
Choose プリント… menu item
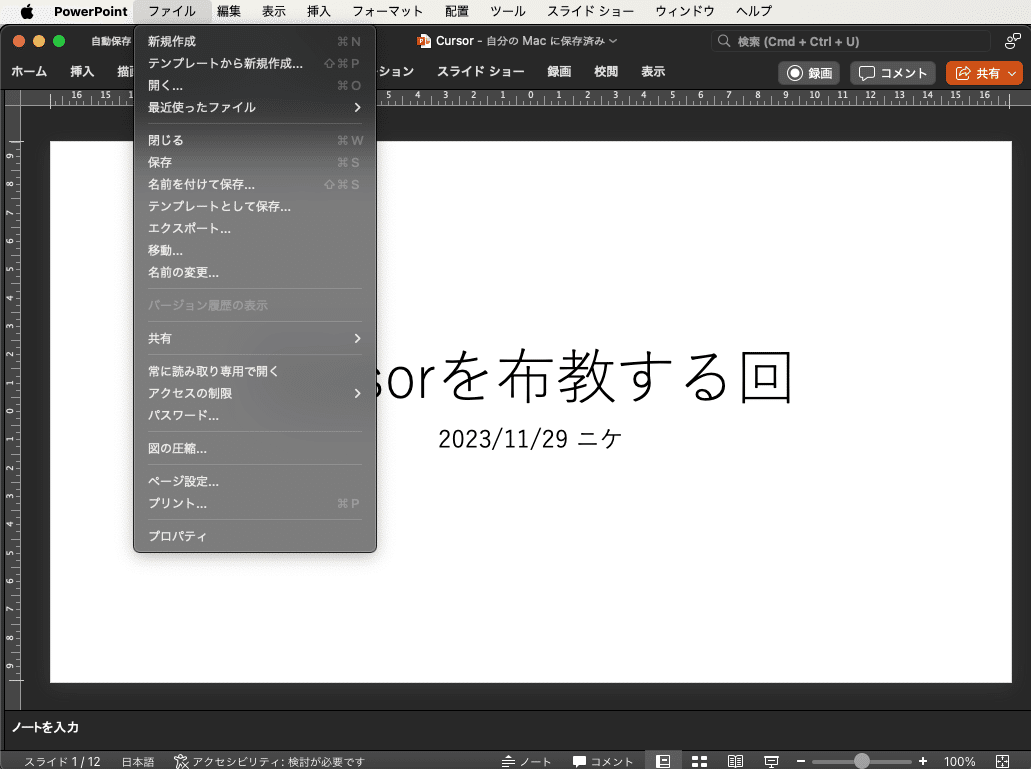tap(254, 503)
